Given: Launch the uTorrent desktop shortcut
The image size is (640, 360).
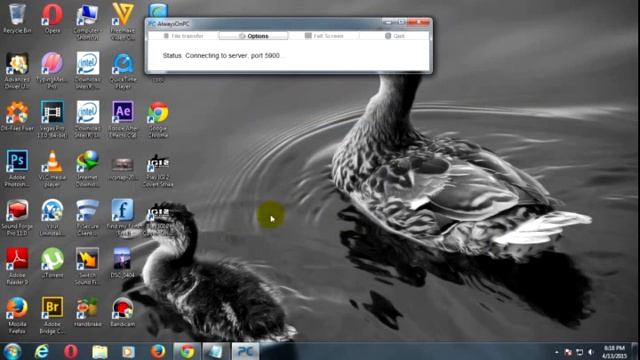Looking at the screenshot, I should (x=52, y=263).
